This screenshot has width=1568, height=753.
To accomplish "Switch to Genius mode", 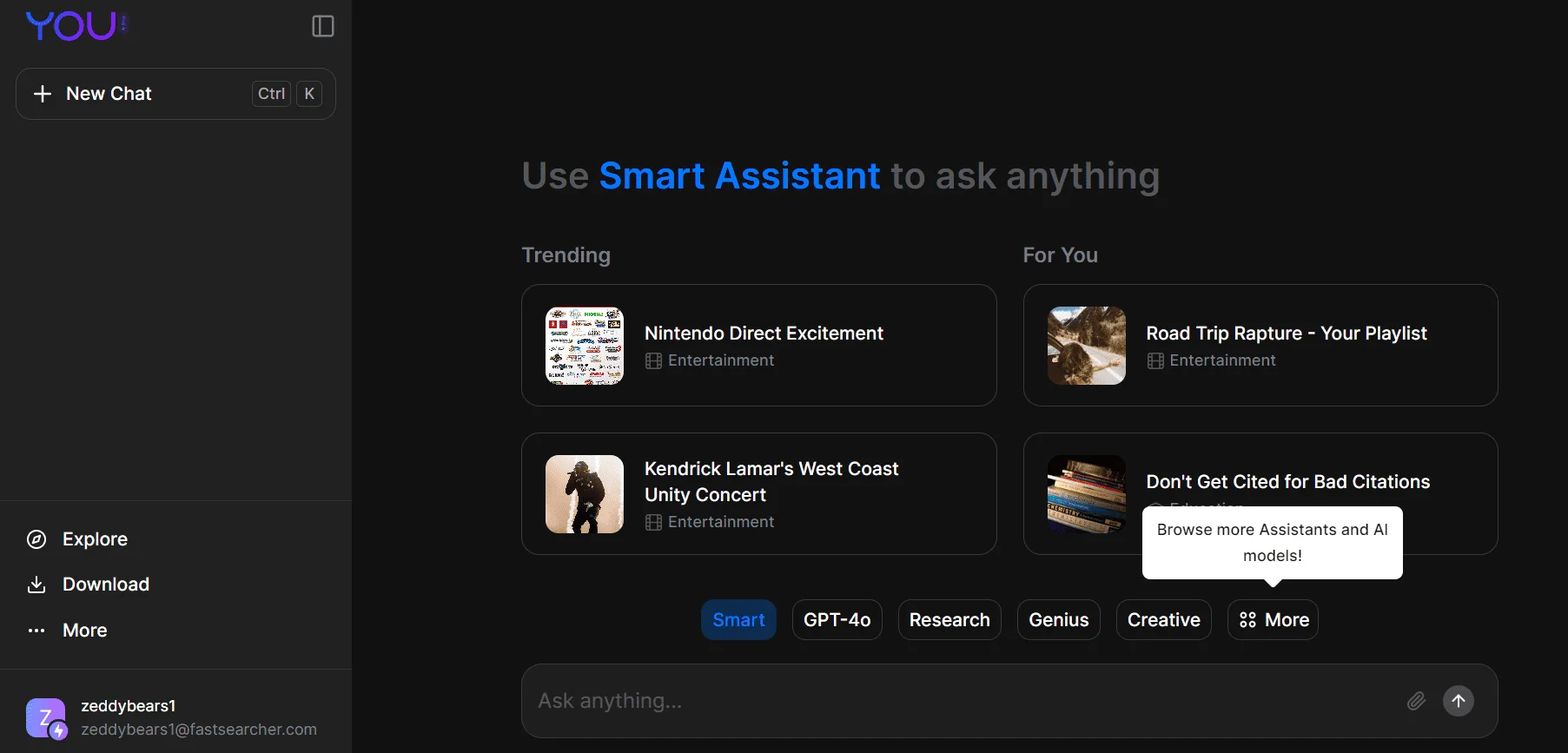I will click(x=1059, y=620).
